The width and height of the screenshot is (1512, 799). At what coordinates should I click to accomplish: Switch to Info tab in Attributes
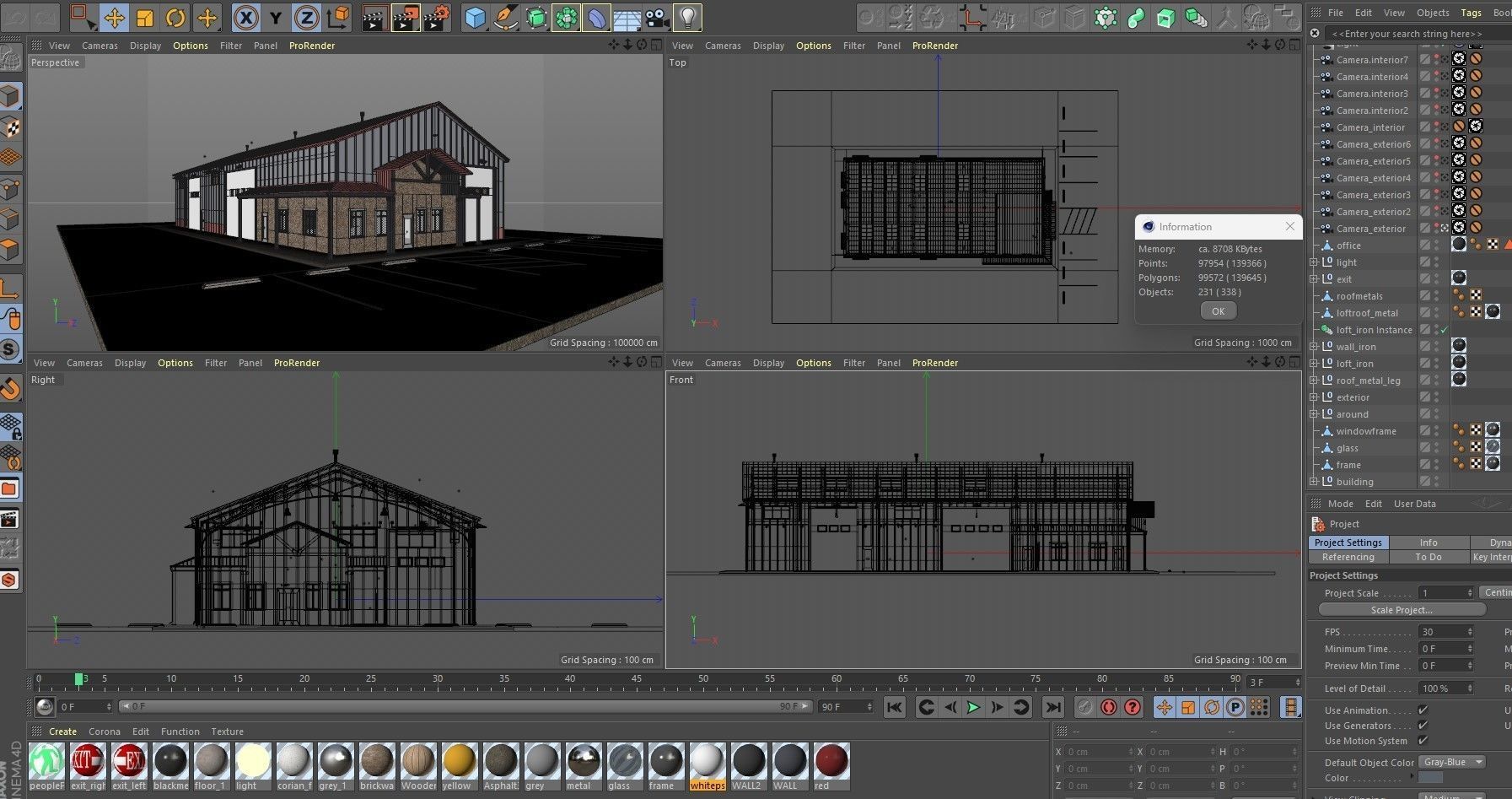click(x=1429, y=543)
